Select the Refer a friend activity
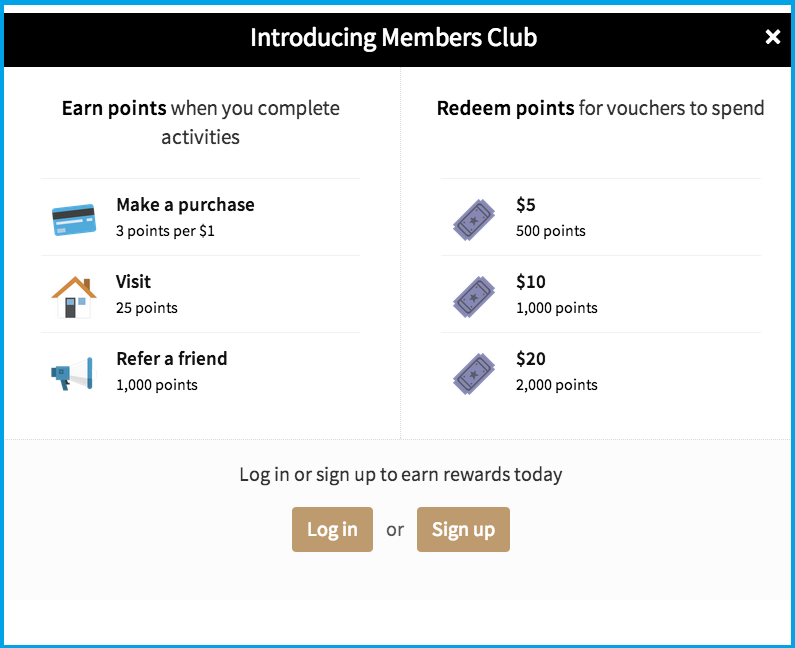Viewport: 795px width, 648px height. pos(171,359)
